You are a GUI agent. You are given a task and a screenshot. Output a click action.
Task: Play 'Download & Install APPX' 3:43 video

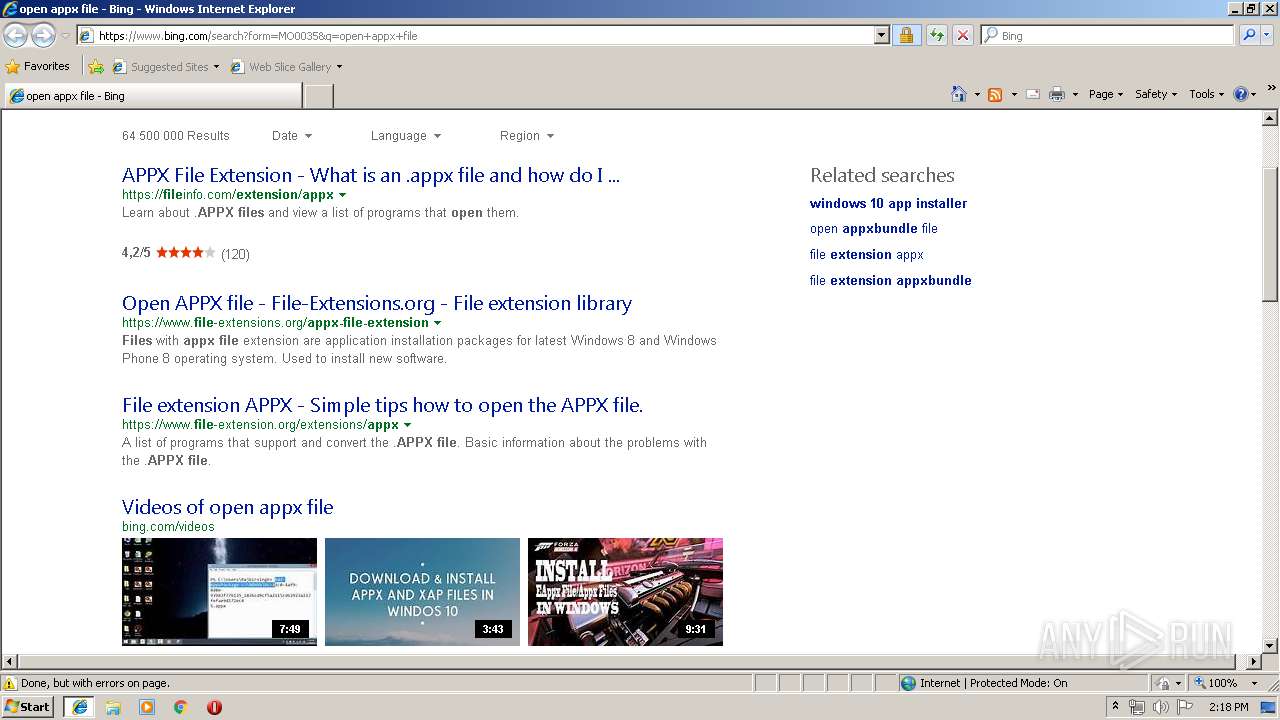(x=422, y=592)
